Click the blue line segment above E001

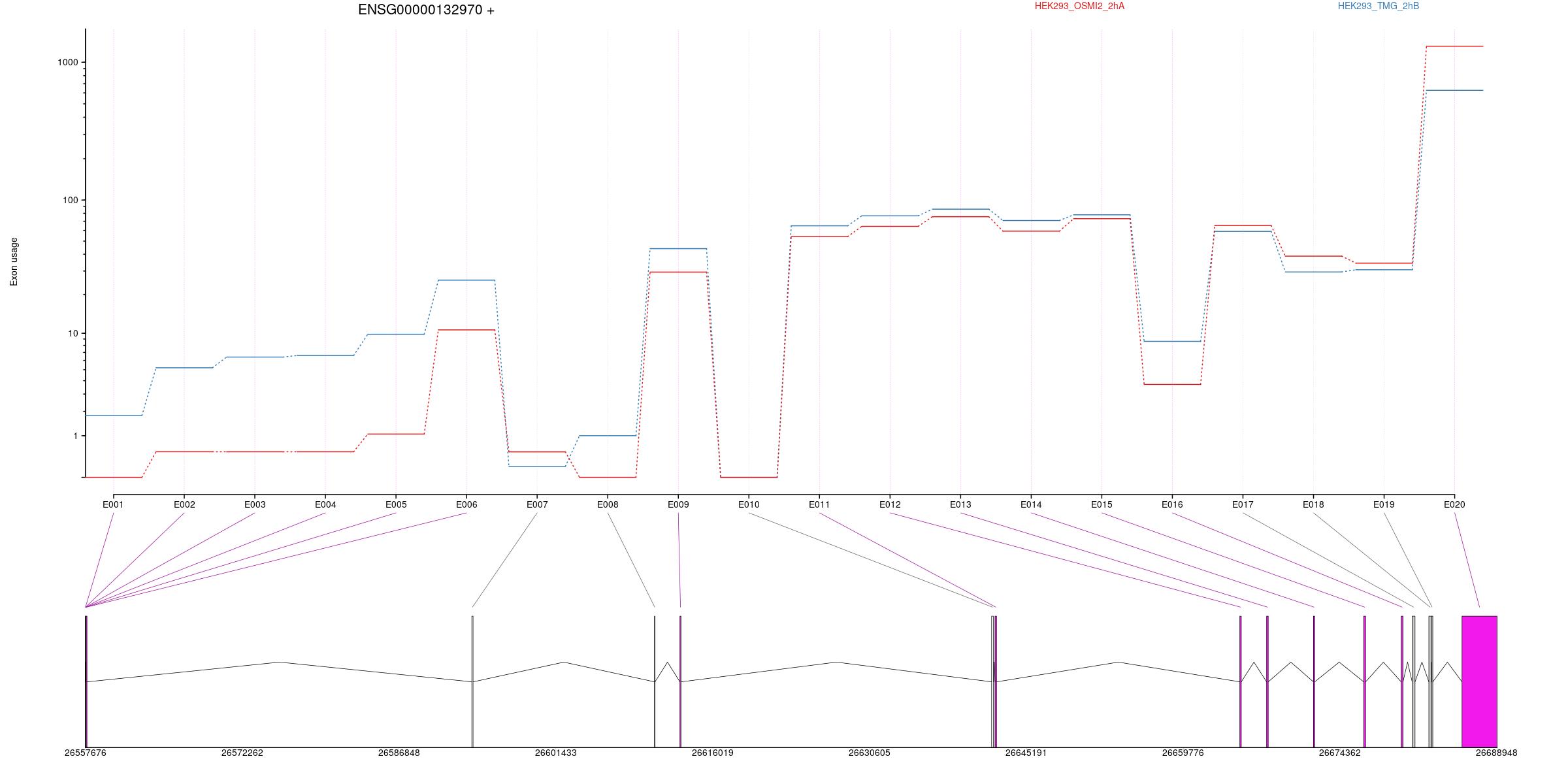coord(114,416)
